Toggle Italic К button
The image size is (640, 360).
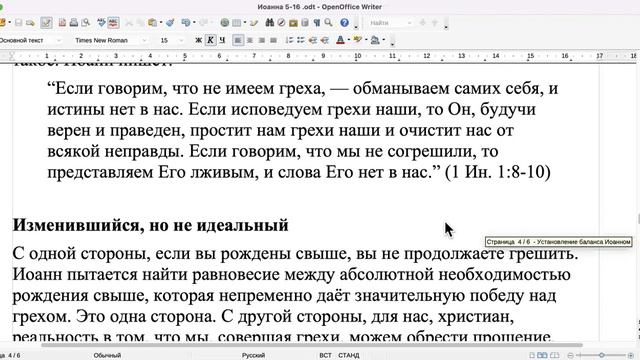point(211,40)
